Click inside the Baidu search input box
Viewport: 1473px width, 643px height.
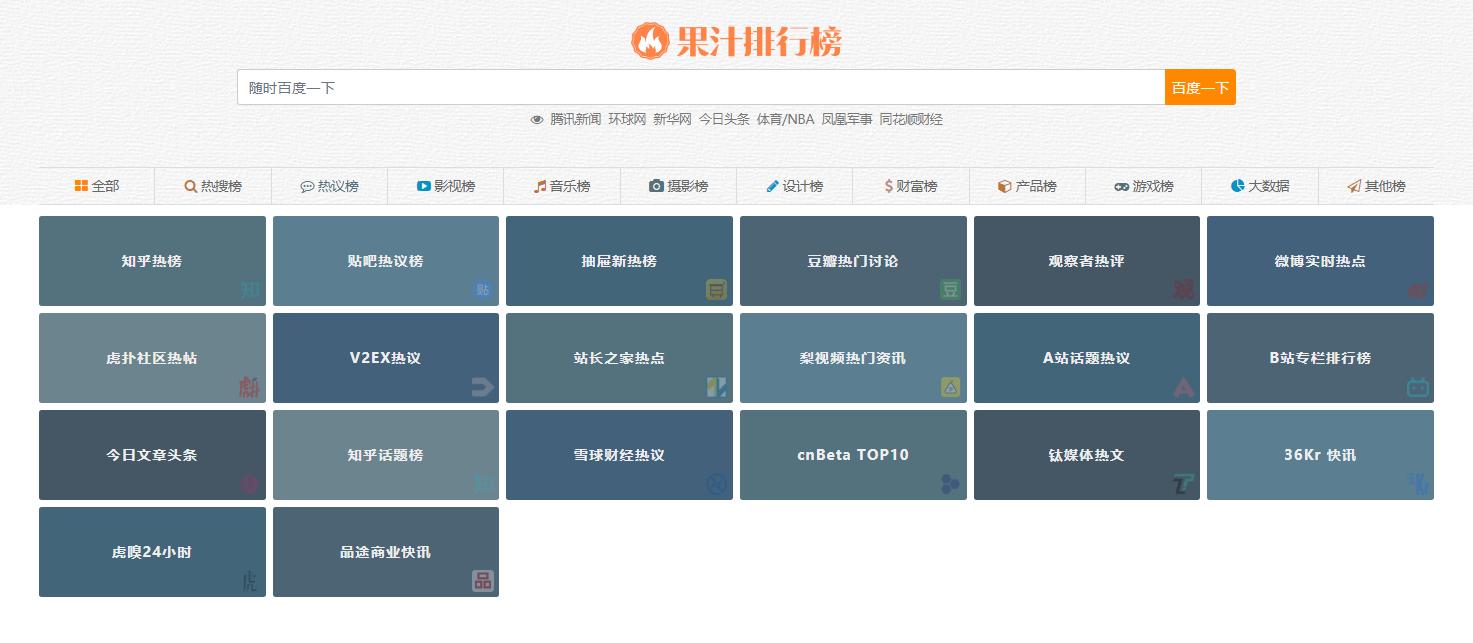pos(700,87)
